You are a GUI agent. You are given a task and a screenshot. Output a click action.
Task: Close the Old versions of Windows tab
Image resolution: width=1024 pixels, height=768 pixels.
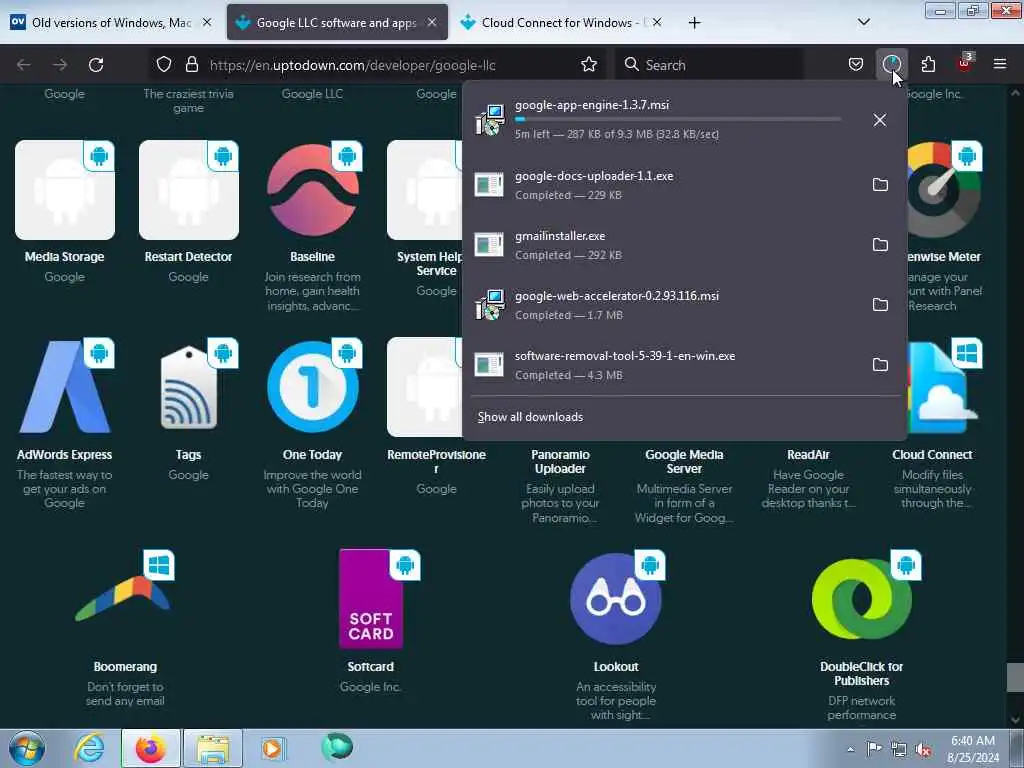tap(207, 22)
